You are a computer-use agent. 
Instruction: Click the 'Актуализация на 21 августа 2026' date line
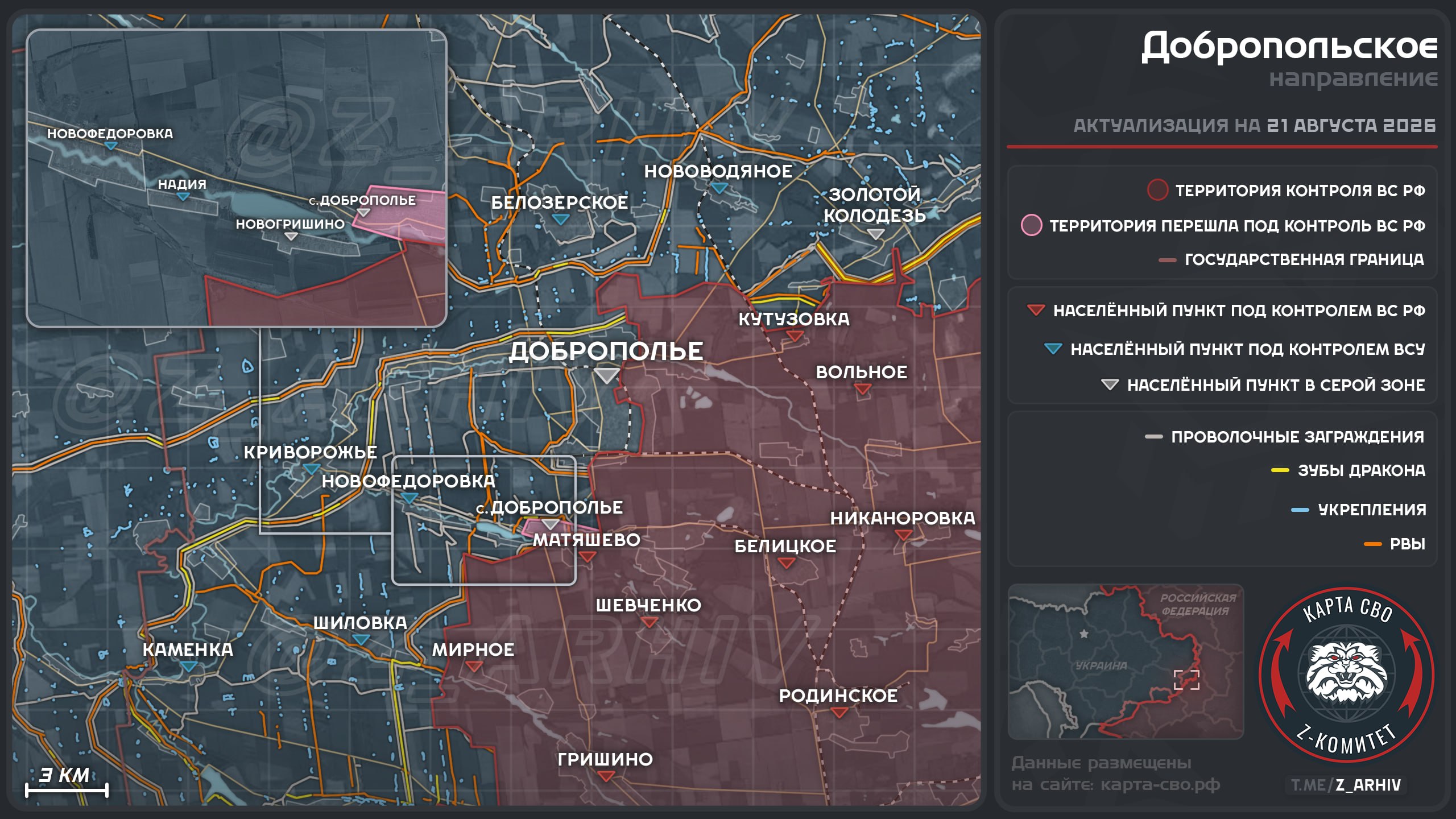click(x=1255, y=126)
